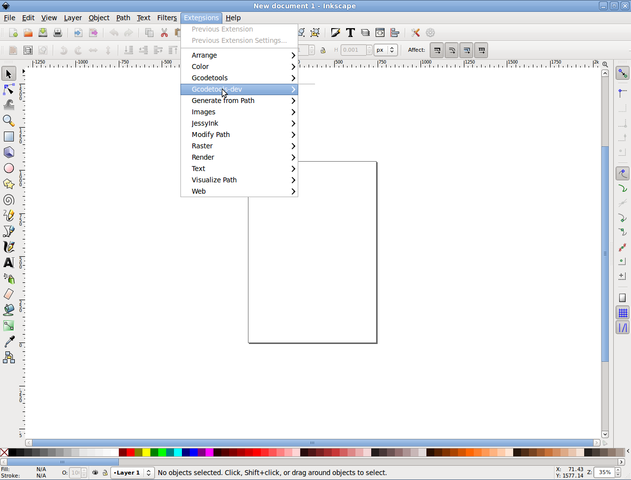Open the File menu
This screenshot has width=631, height=480.
[x=9, y=18]
